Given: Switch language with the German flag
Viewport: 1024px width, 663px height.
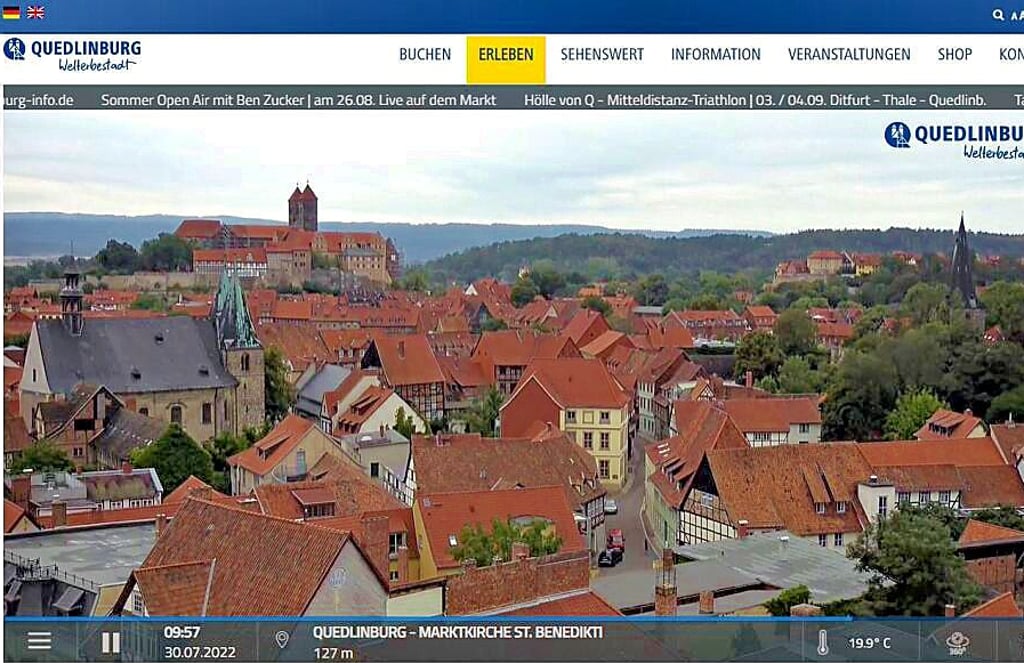Looking at the screenshot, I should pyautogui.click(x=11, y=13).
